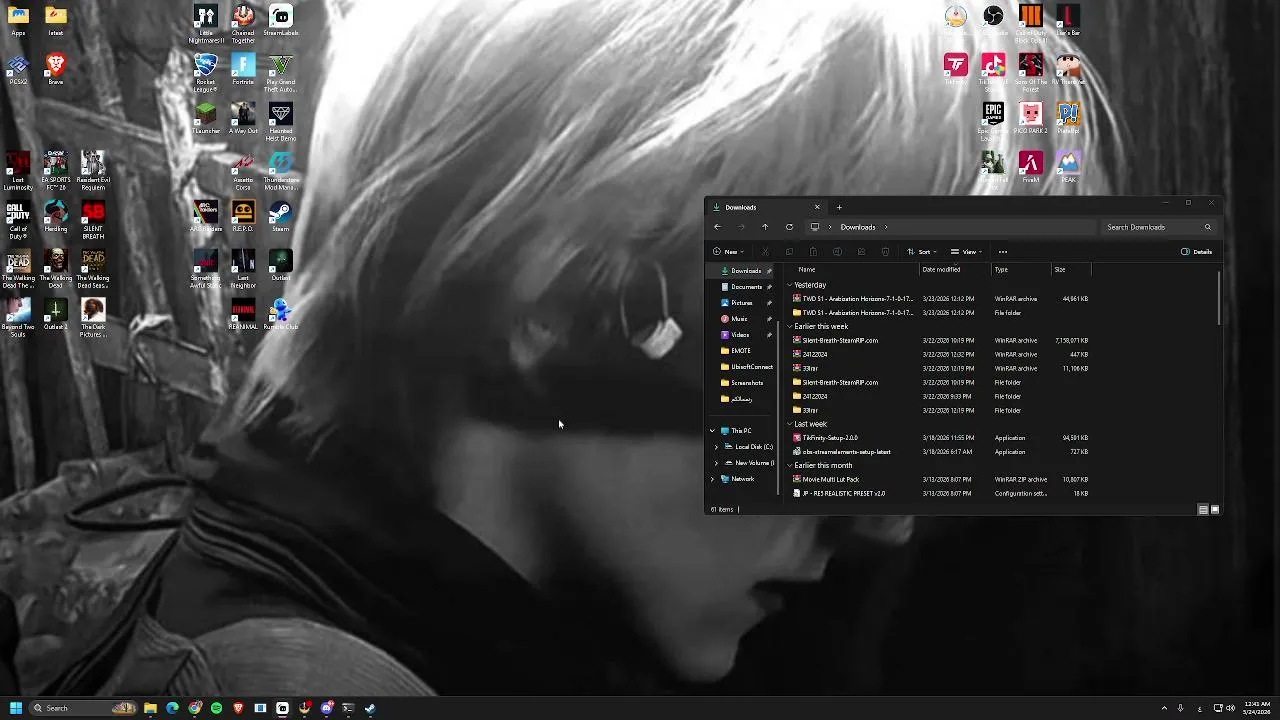Click the Chained Together desktop icon
Screen dimensions: 1280x720
point(243,24)
